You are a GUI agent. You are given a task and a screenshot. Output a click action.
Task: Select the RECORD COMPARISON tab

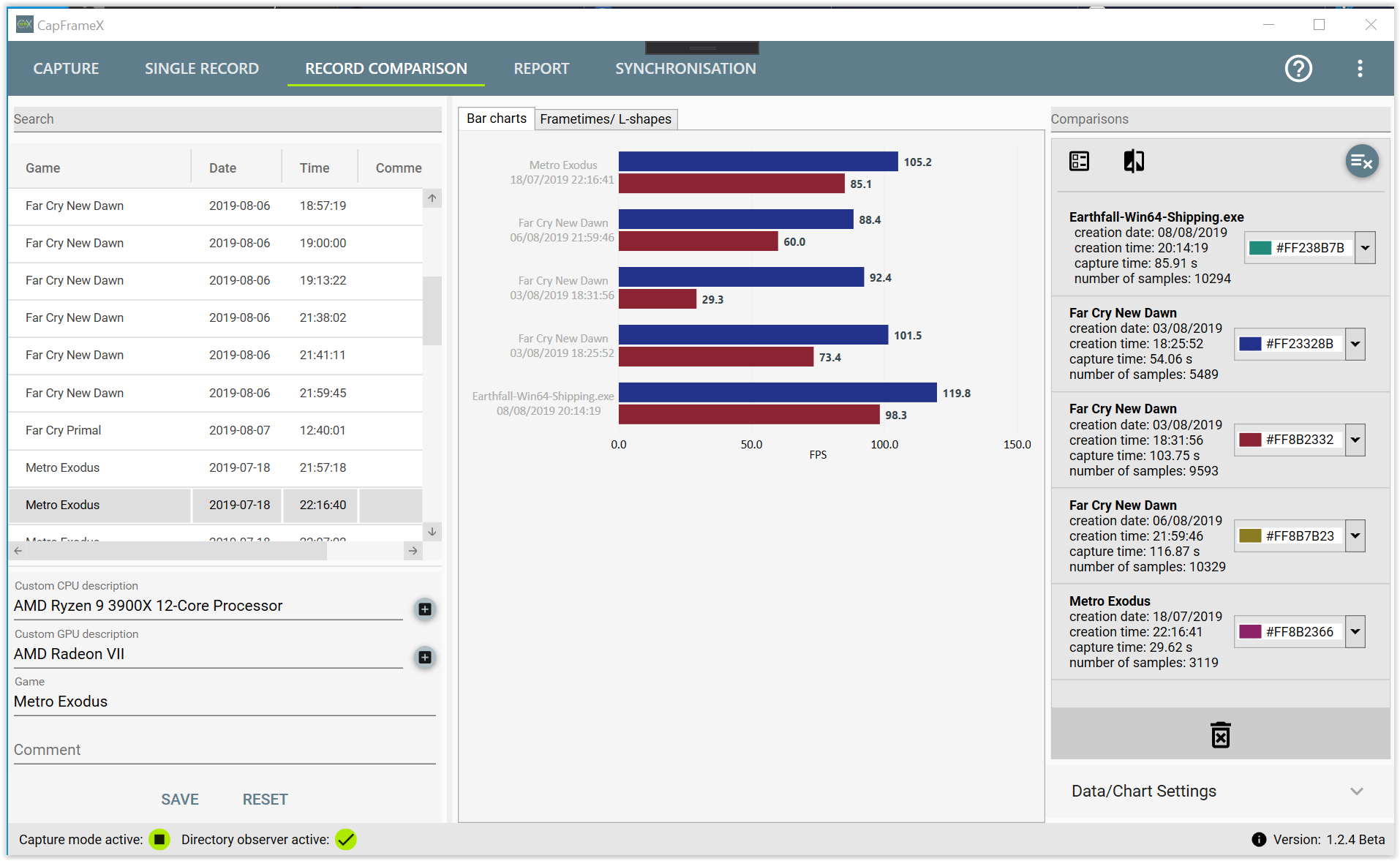[x=386, y=69]
